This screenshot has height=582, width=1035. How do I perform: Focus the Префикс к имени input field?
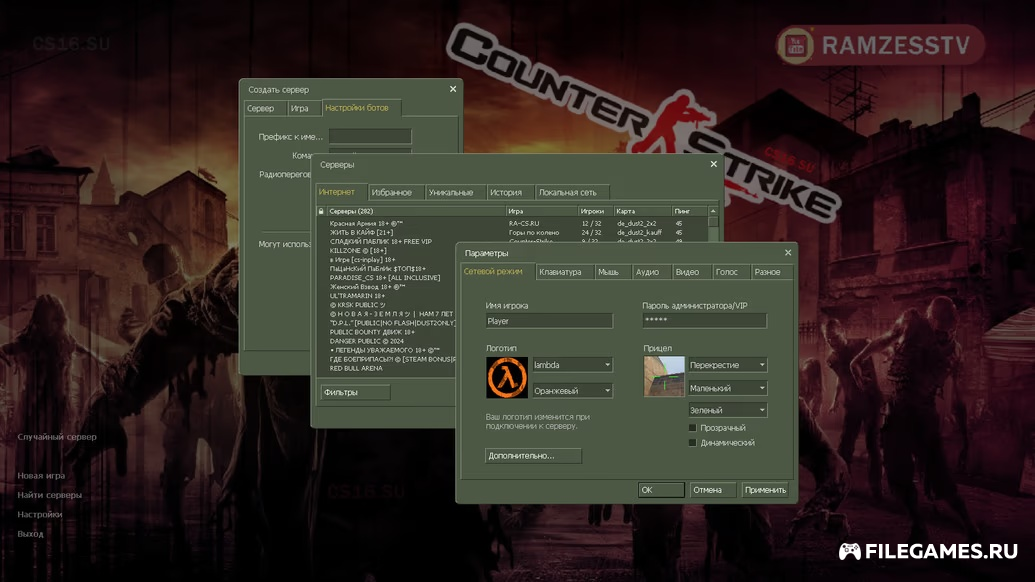(x=370, y=137)
